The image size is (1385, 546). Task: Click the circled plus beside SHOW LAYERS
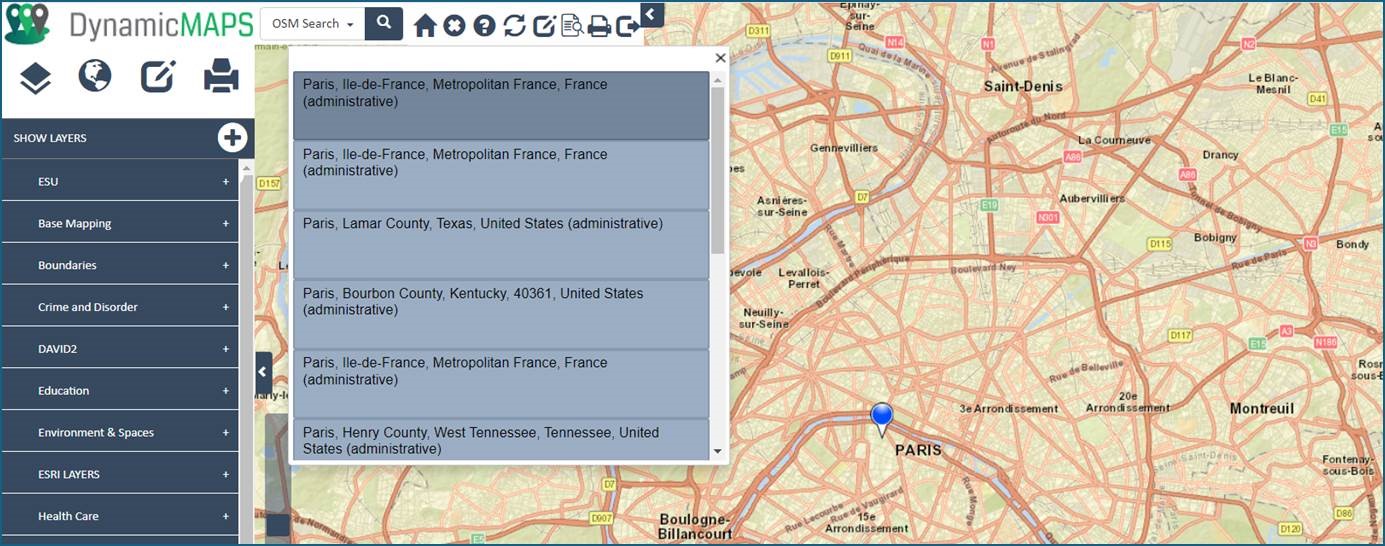coord(233,137)
